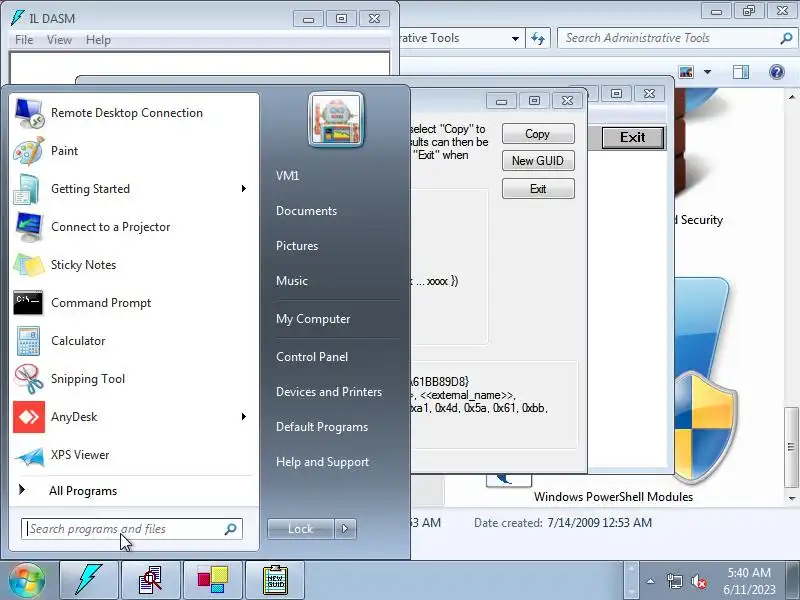
Task: Open Music from Start menu
Action: (x=292, y=281)
